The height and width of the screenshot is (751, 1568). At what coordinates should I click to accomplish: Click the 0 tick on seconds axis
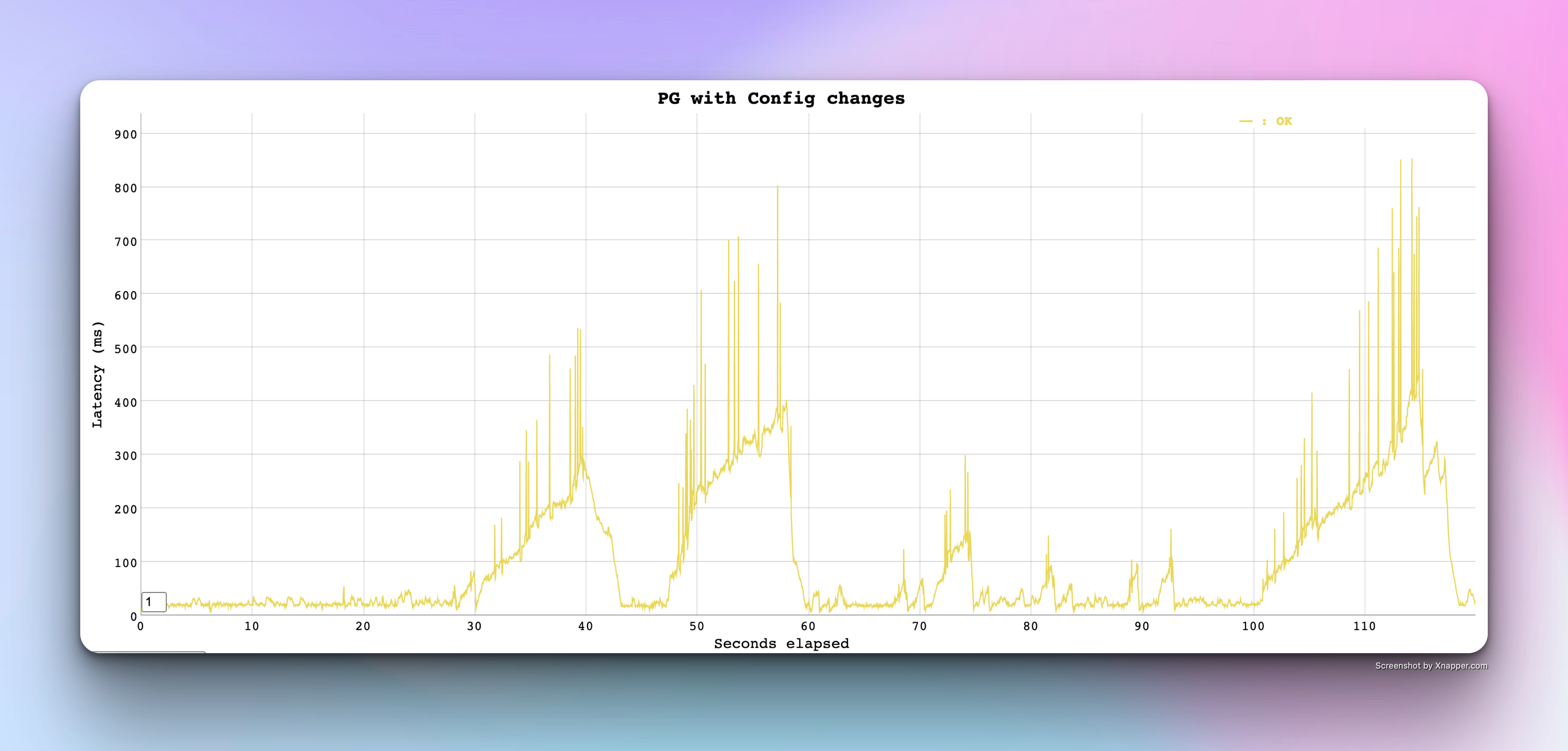141,626
